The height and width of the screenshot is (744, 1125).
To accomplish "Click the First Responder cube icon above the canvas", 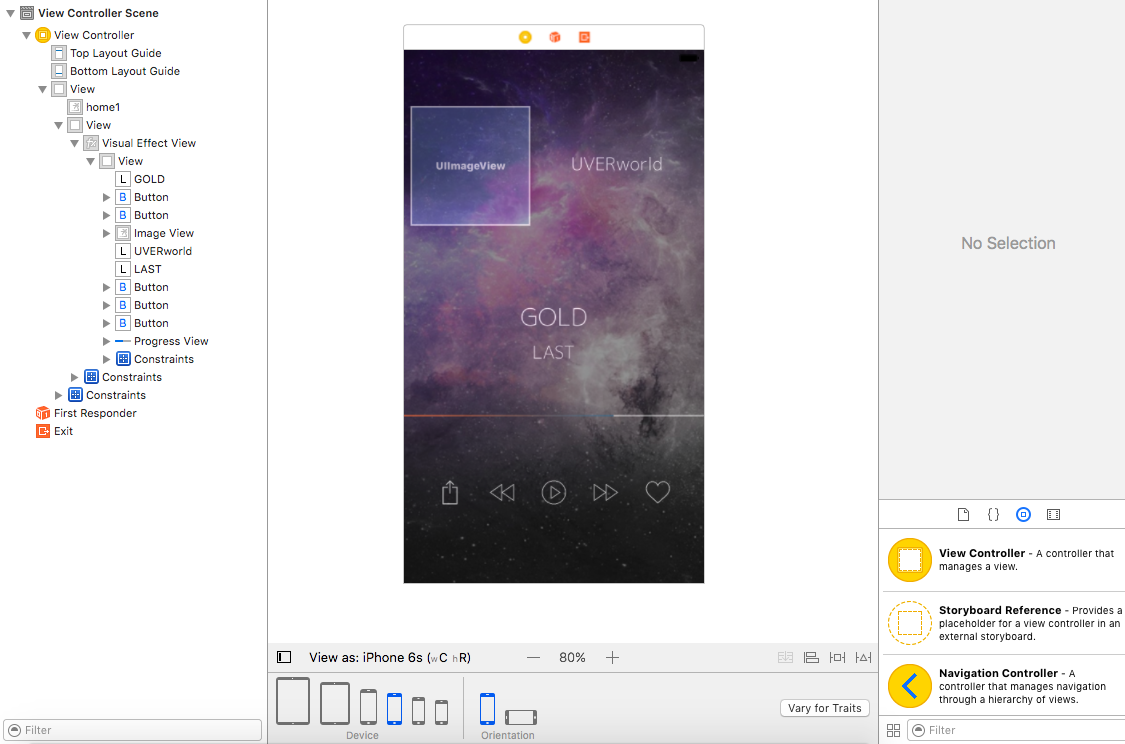I will (x=555, y=37).
